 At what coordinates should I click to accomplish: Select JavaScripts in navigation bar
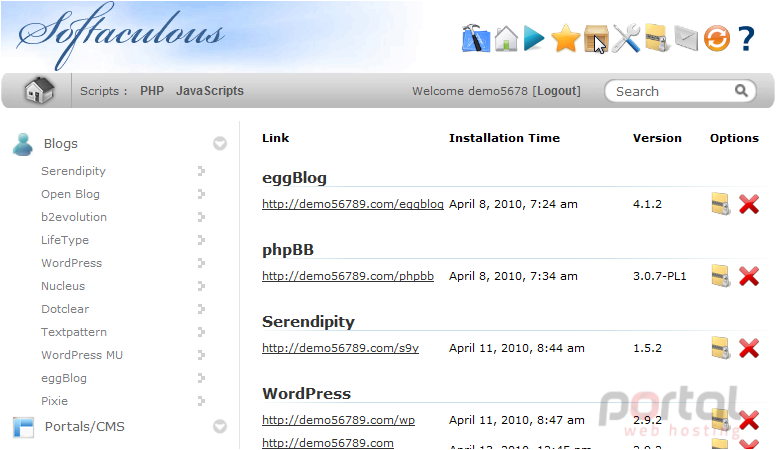(x=210, y=91)
